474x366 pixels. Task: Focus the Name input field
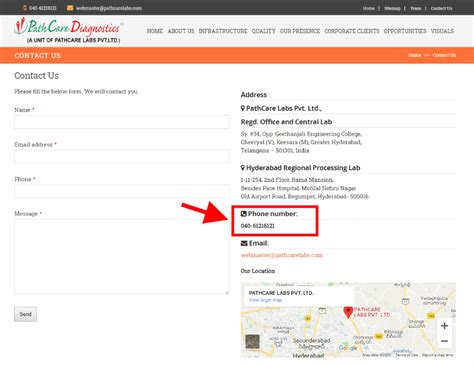(122, 122)
